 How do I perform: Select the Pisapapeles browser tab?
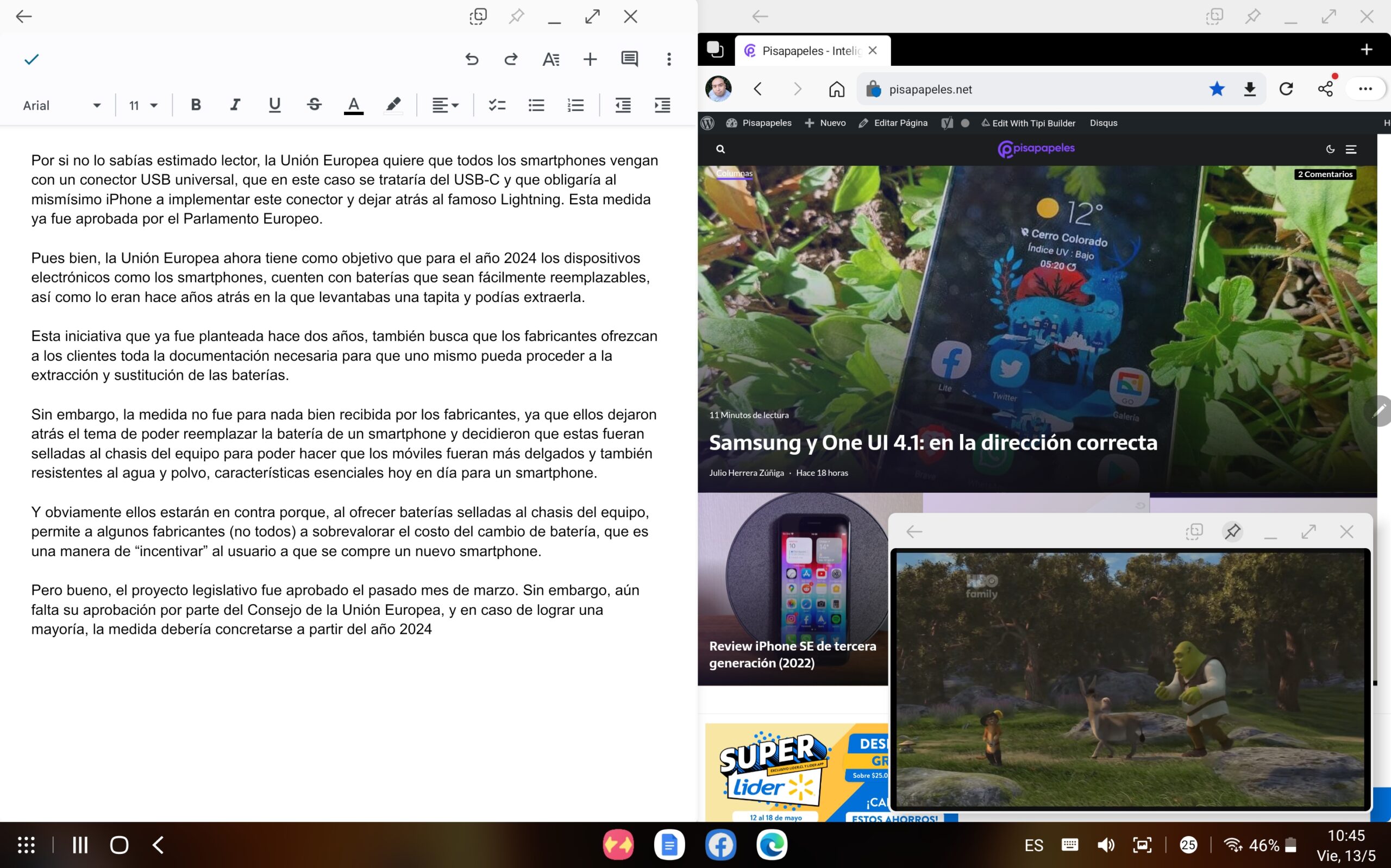click(x=810, y=51)
